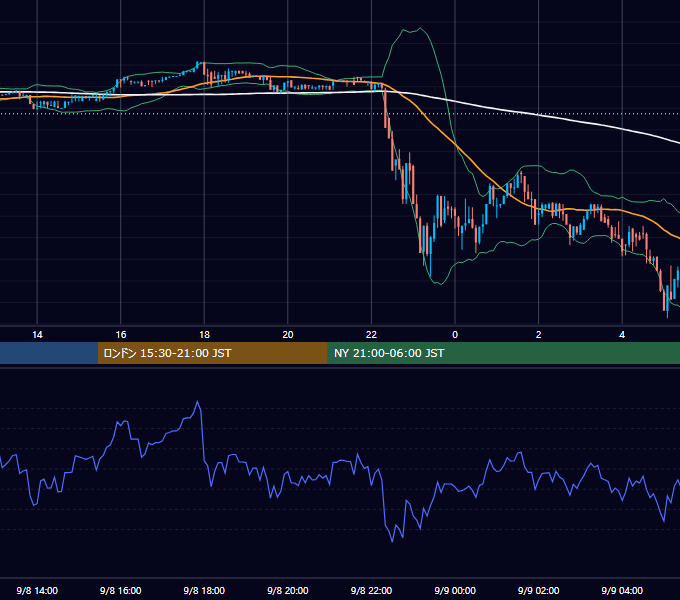Click the upper Bollinger band peak after 22:00

[x=419, y=29]
